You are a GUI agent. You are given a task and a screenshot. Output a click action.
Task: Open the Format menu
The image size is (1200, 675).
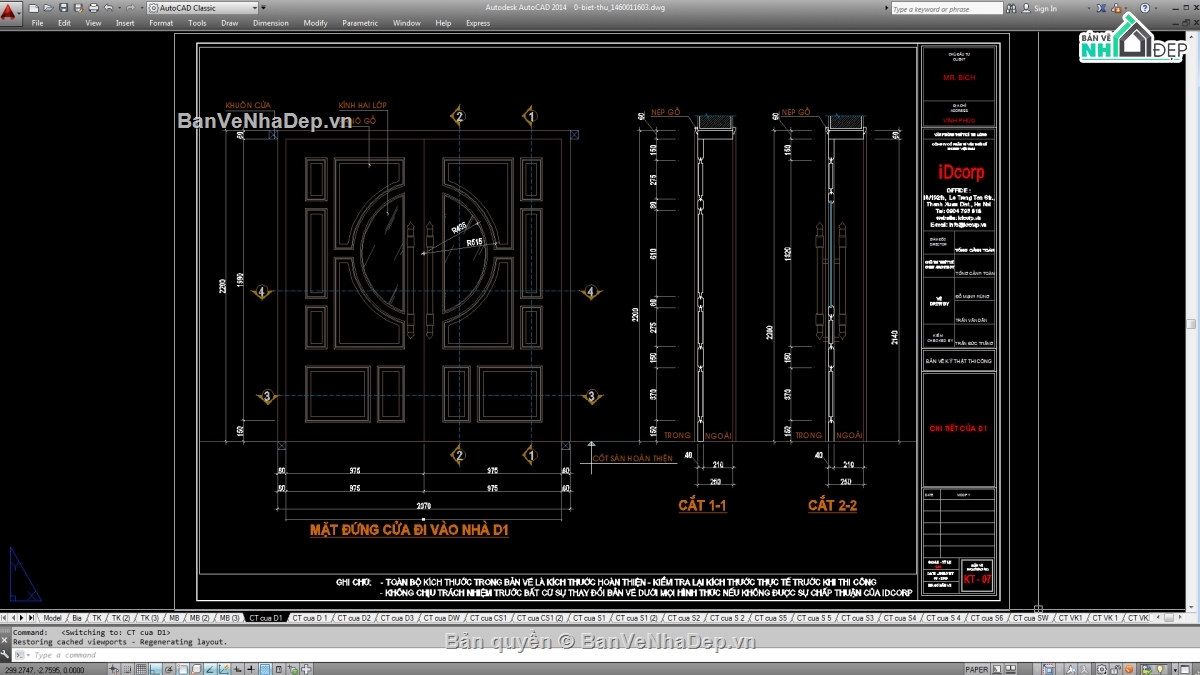[161, 23]
